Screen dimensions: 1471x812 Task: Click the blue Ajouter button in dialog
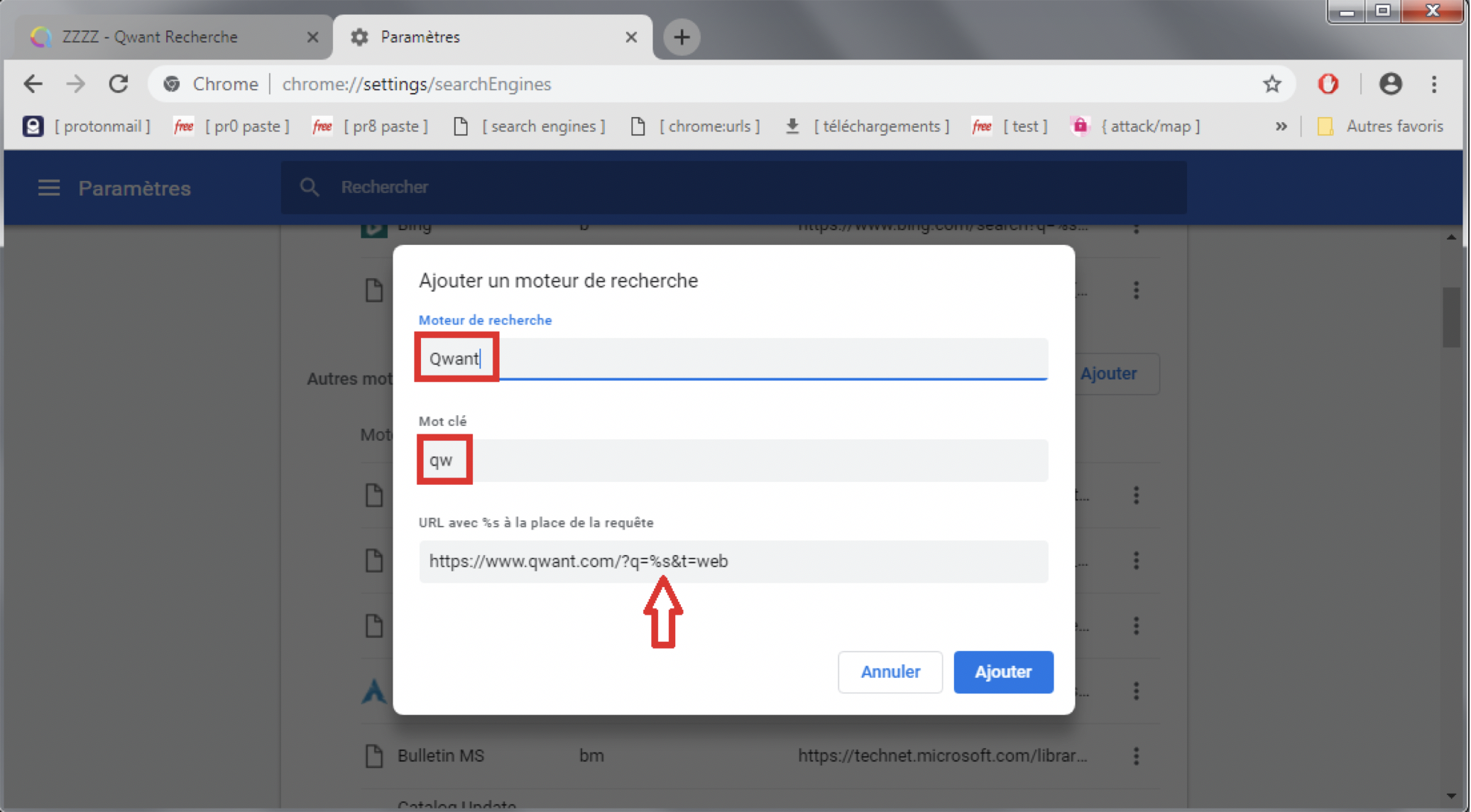point(1003,671)
